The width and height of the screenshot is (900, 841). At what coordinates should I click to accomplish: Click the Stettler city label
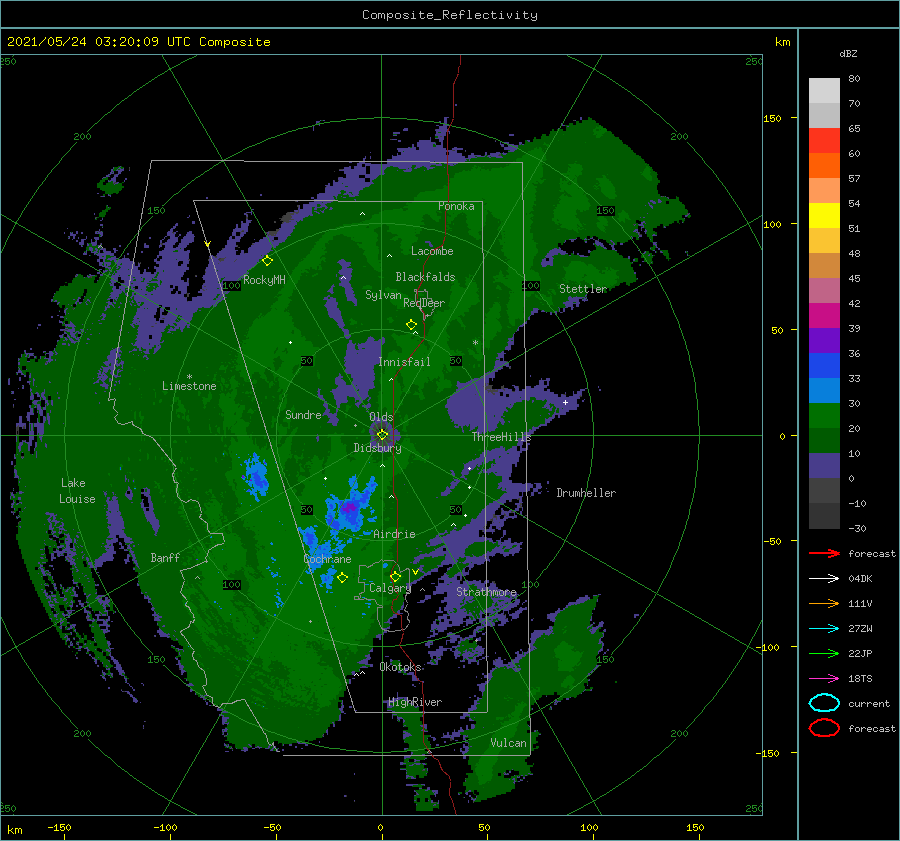583,289
